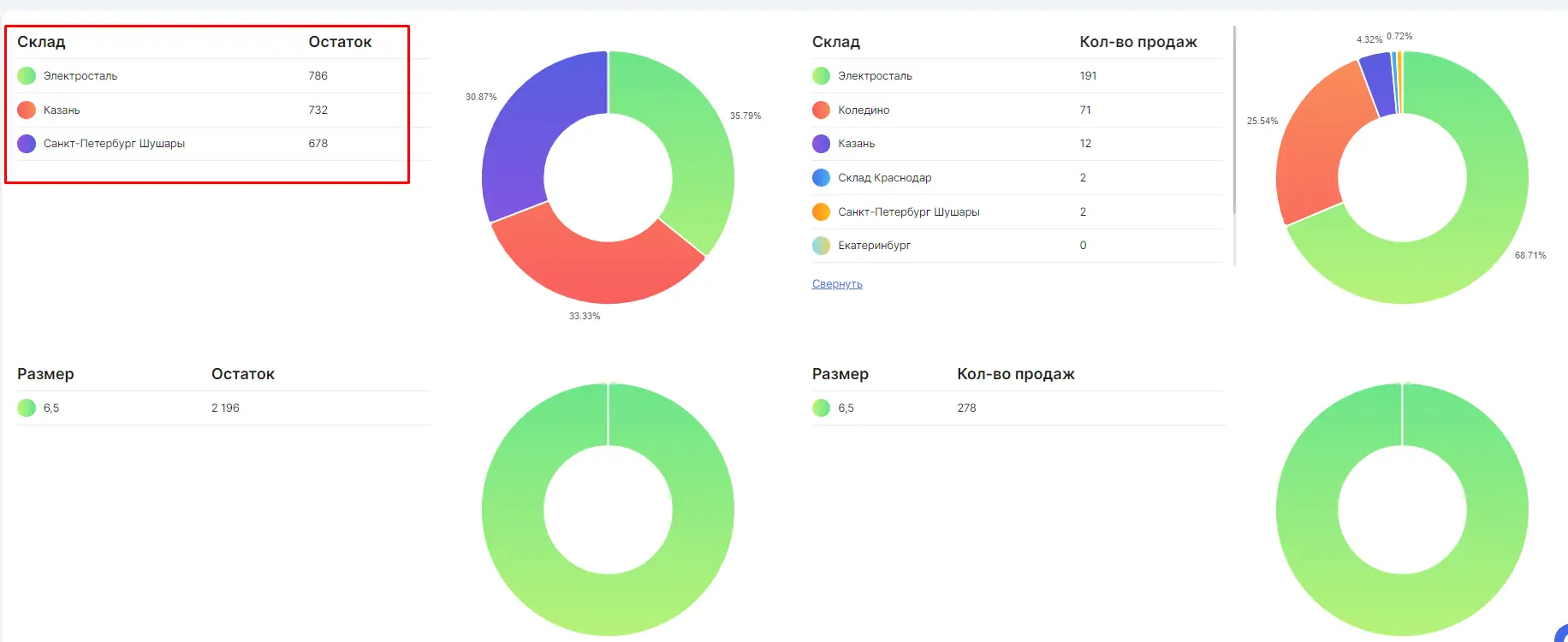
Task: Click green swatch for Электросталь in sales table
Action: 821,75
